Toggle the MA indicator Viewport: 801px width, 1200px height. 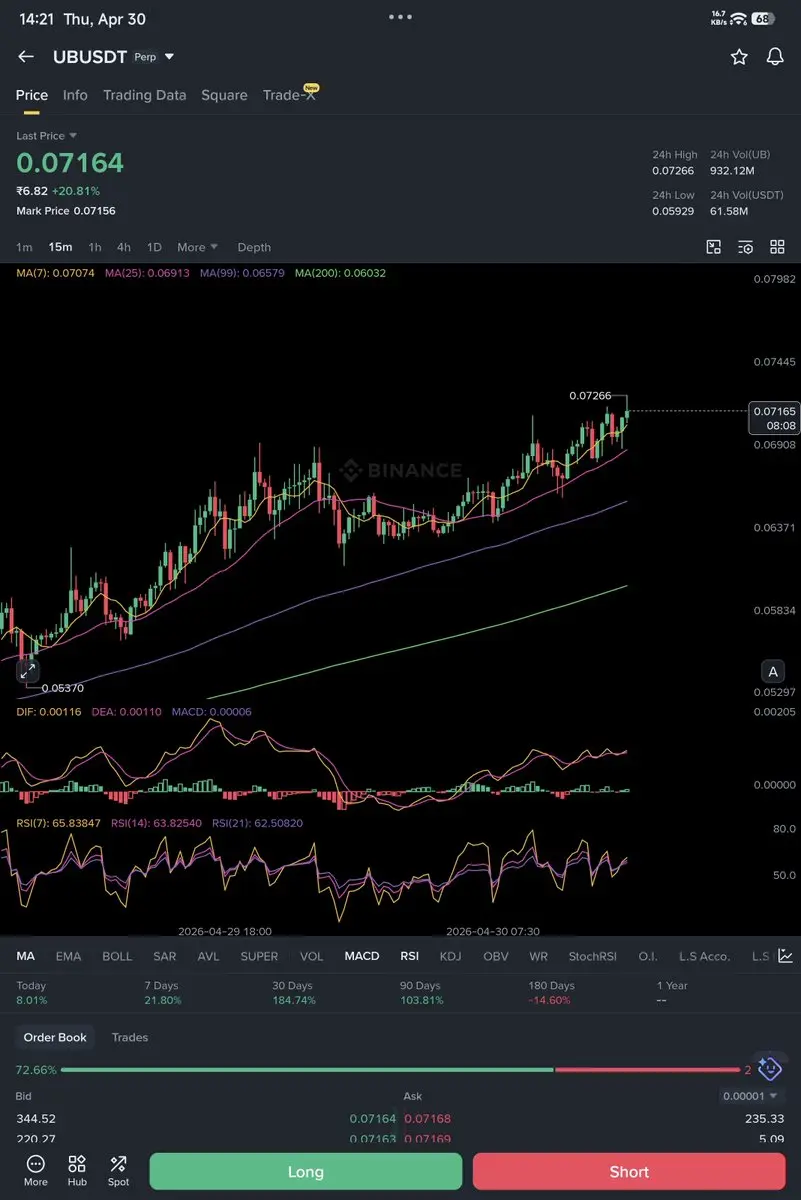[x=25, y=956]
